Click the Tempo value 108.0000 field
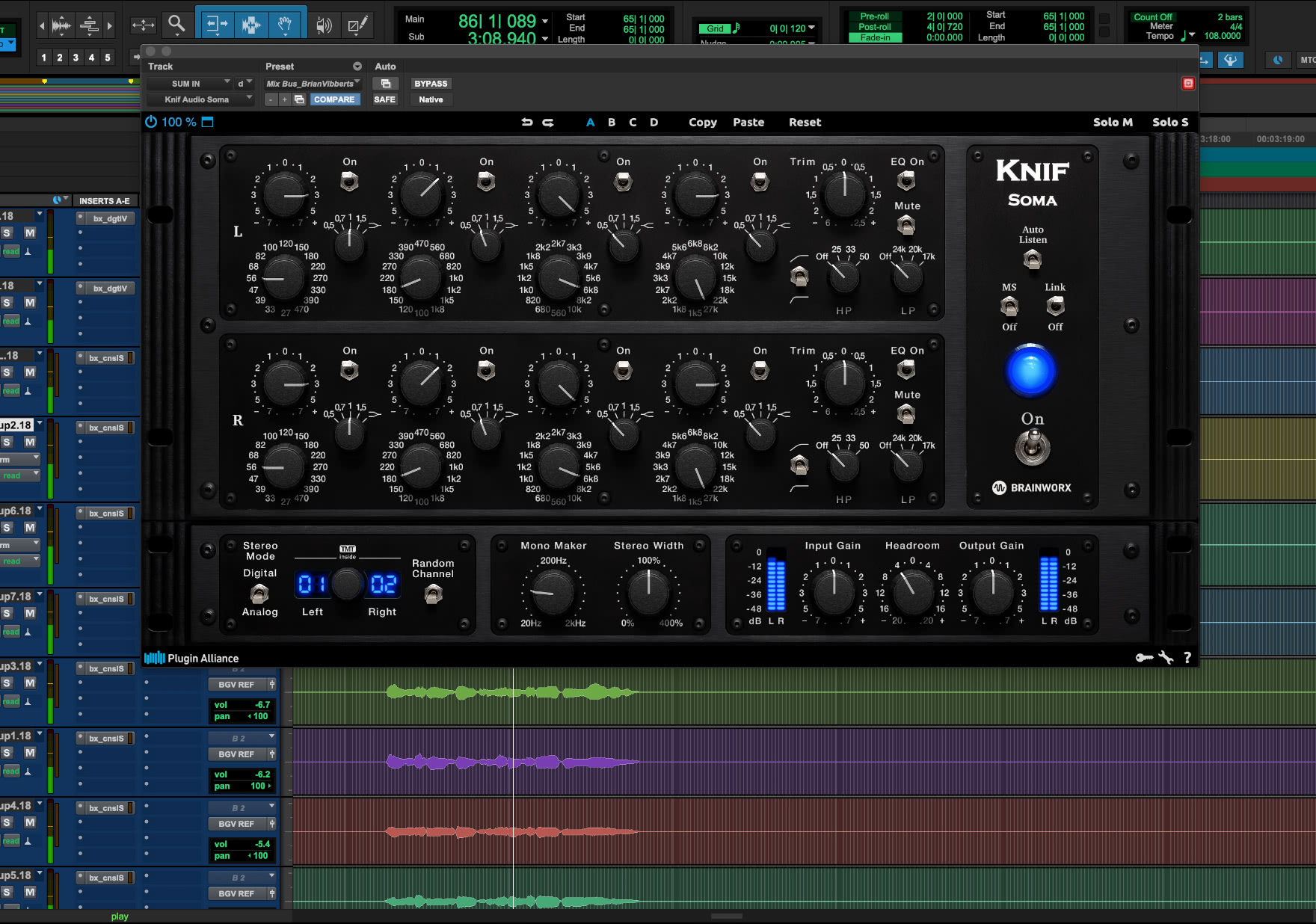Image resolution: width=1316 pixels, height=924 pixels. coord(1222,36)
